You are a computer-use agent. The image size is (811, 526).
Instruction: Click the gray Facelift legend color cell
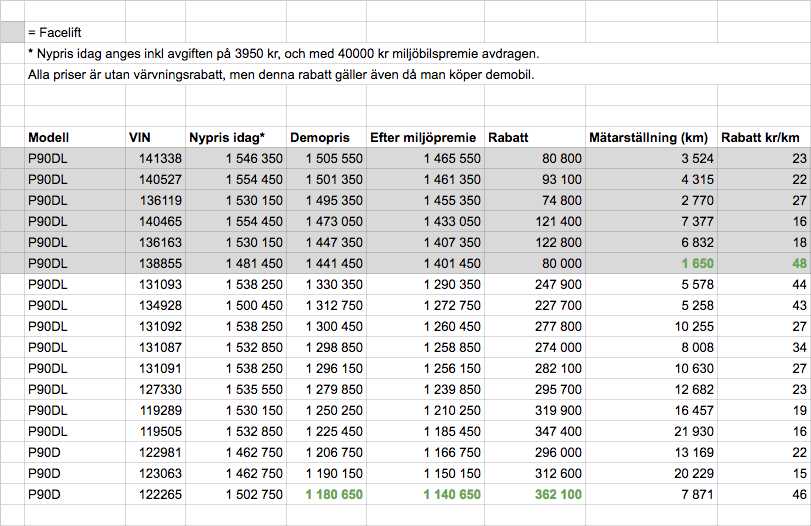click(12, 32)
